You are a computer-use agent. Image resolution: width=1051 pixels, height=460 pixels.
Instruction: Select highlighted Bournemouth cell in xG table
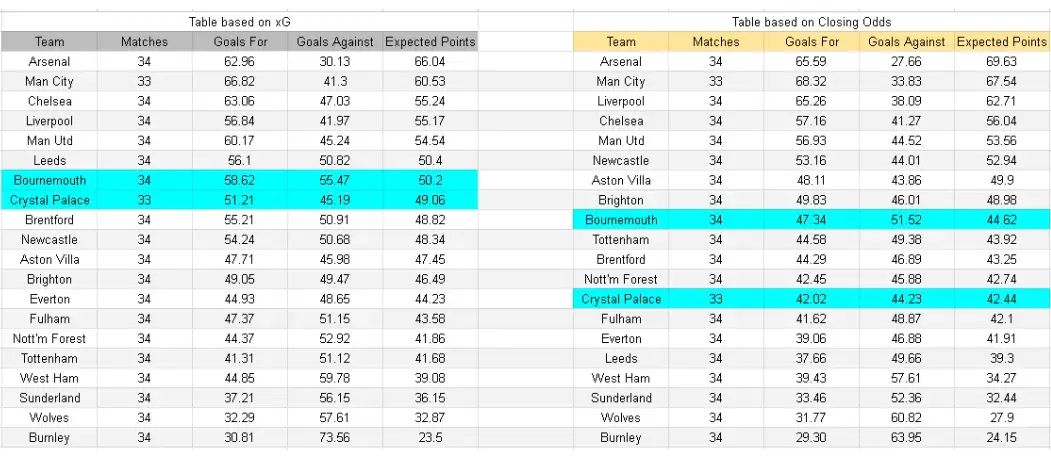point(50,180)
